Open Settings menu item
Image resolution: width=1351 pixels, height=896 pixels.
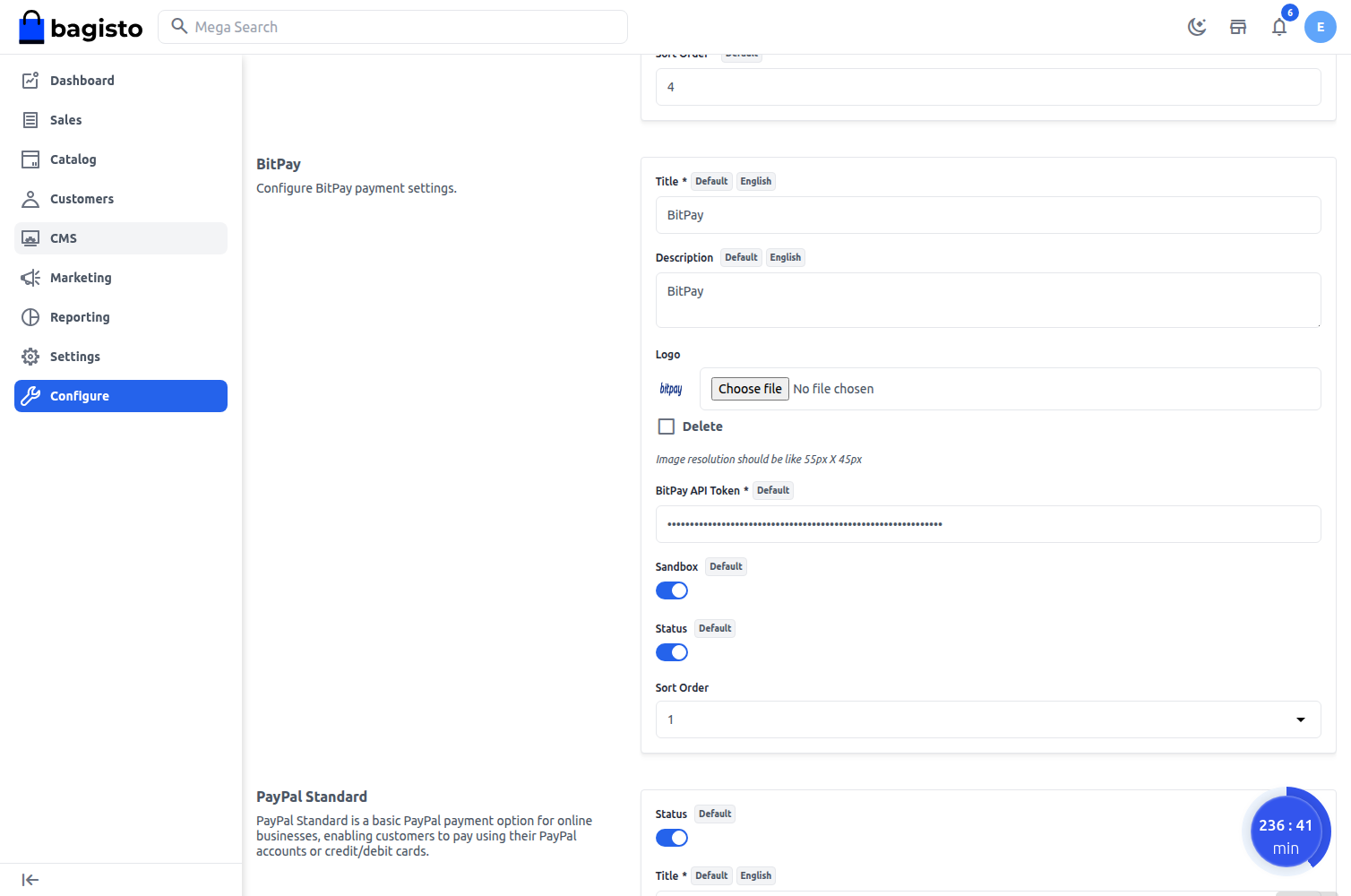coord(121,357)
